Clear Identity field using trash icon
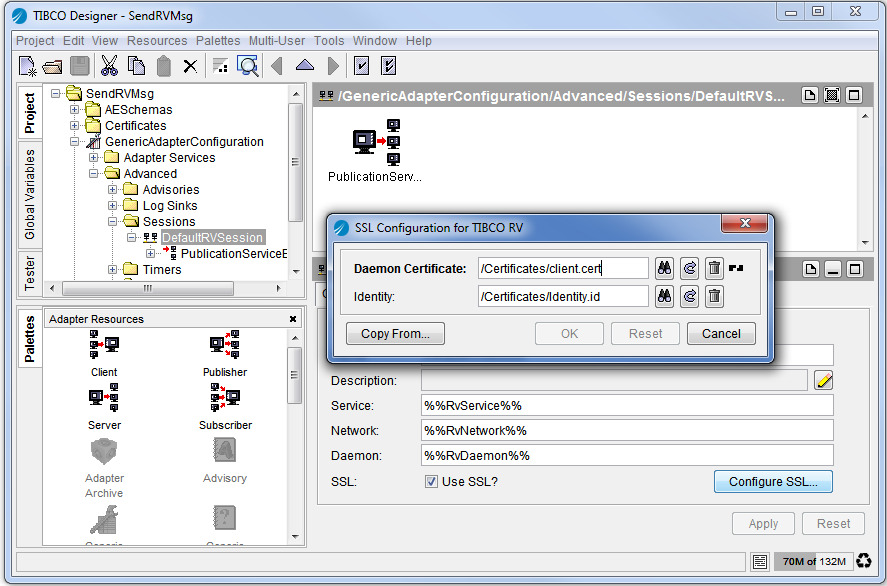The width and height of the screenshot is (887, 586). click(x=714, y=296)
